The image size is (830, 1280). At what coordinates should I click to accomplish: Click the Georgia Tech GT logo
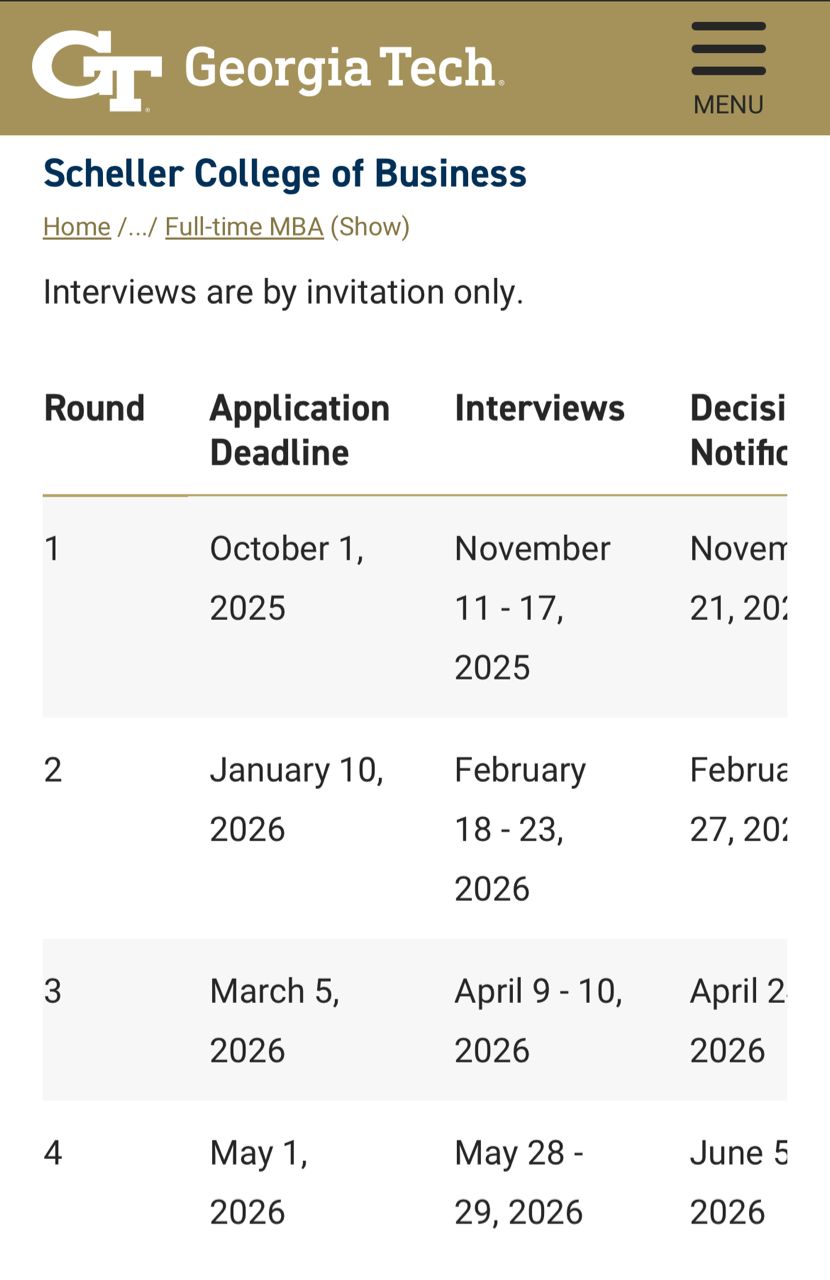click(x=96, y=70)
